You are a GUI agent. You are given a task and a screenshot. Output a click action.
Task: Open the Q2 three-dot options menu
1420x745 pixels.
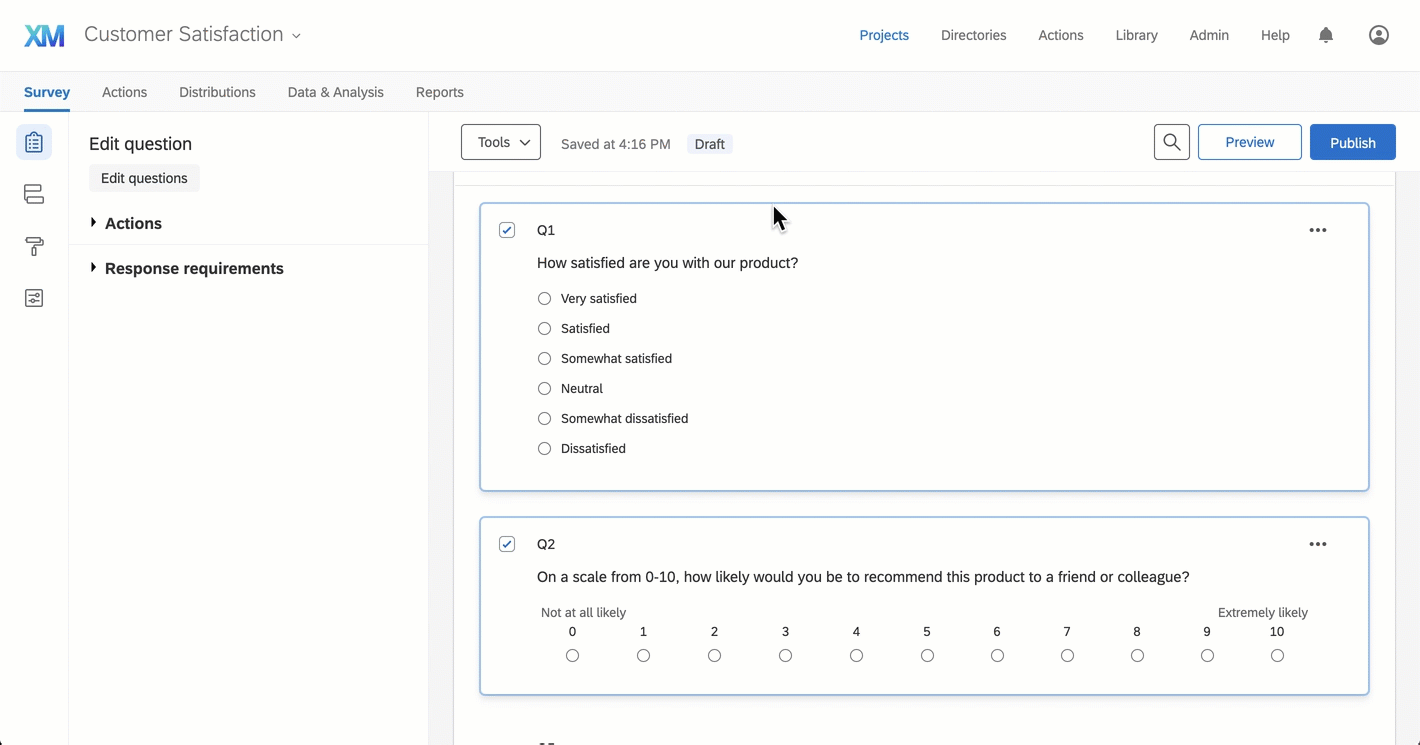tap(1318, 544)
